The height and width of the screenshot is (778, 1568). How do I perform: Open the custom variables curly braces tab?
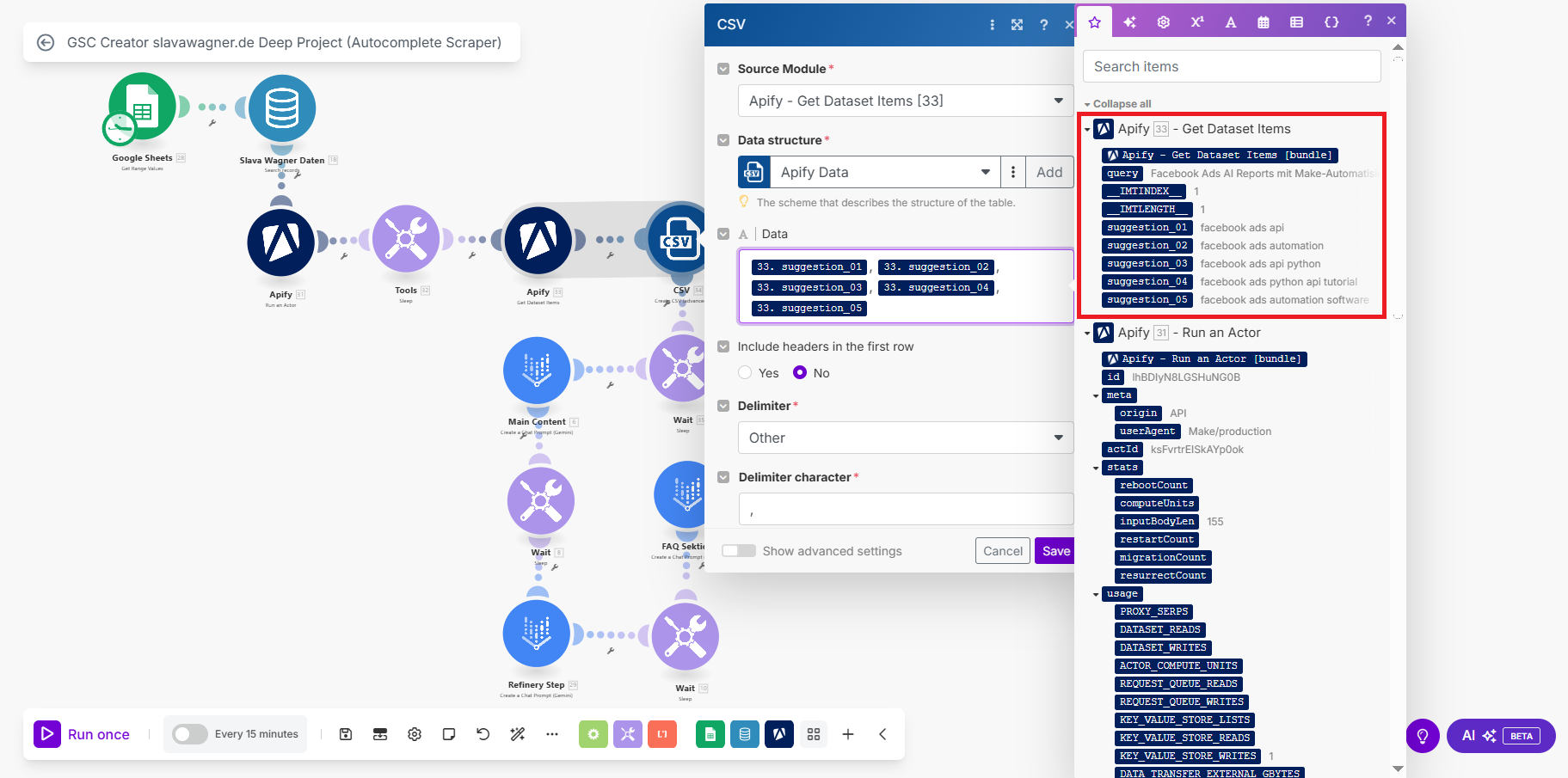1331,22
